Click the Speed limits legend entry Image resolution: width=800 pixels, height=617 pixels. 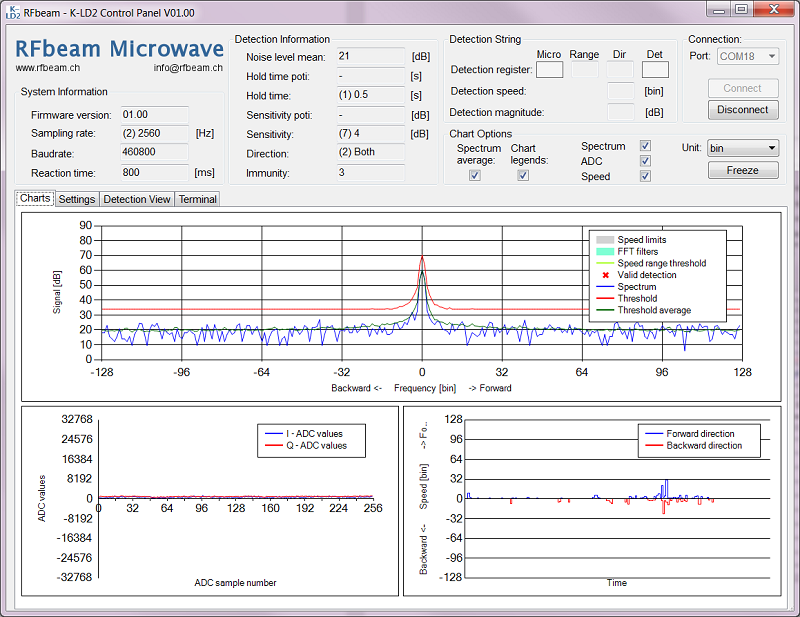[x=642, y=240]
